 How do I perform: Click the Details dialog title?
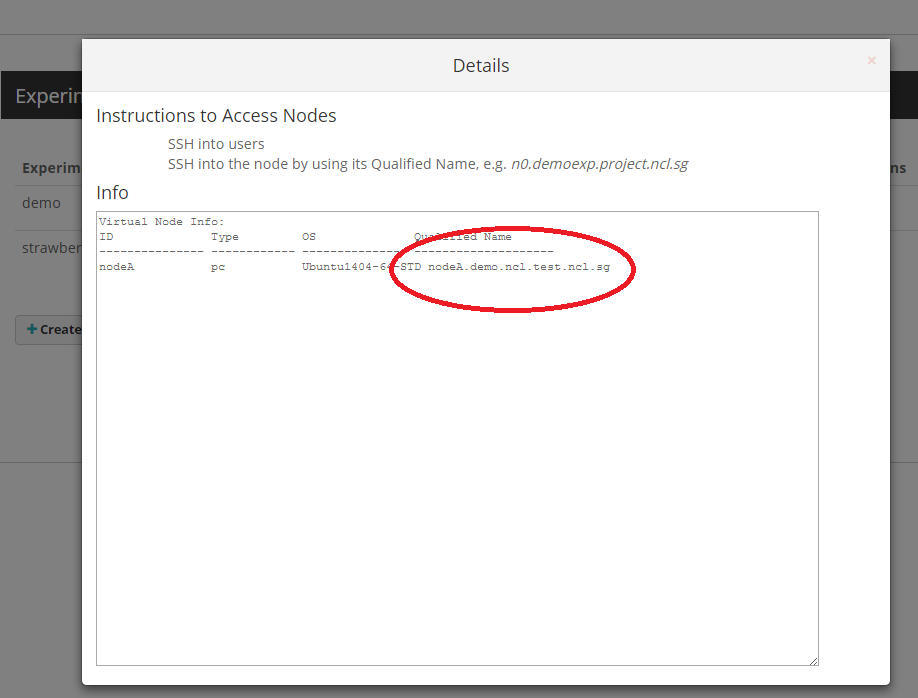pos(481,65)
